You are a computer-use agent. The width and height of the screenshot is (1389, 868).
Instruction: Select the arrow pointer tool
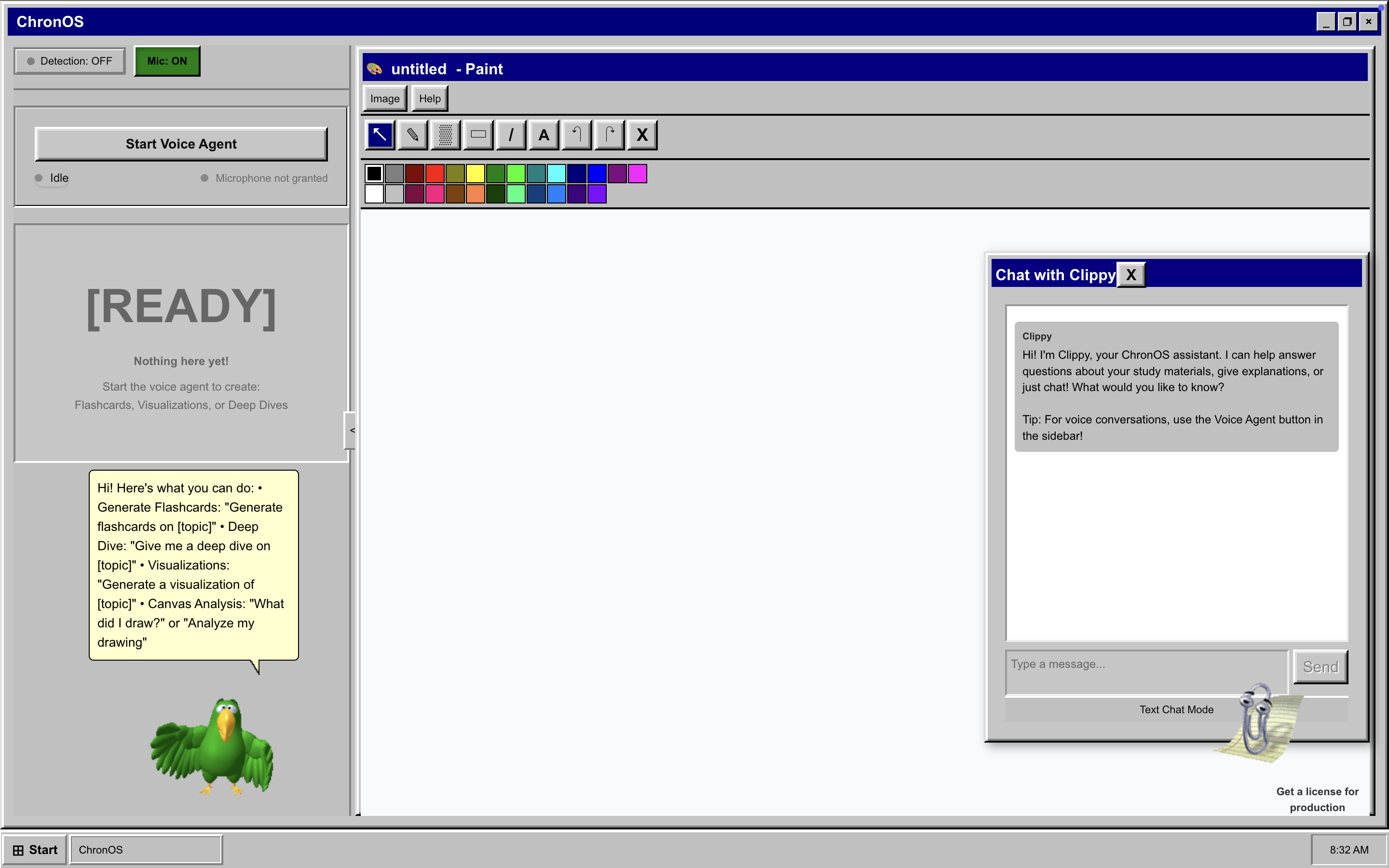[x=380, y=135]
